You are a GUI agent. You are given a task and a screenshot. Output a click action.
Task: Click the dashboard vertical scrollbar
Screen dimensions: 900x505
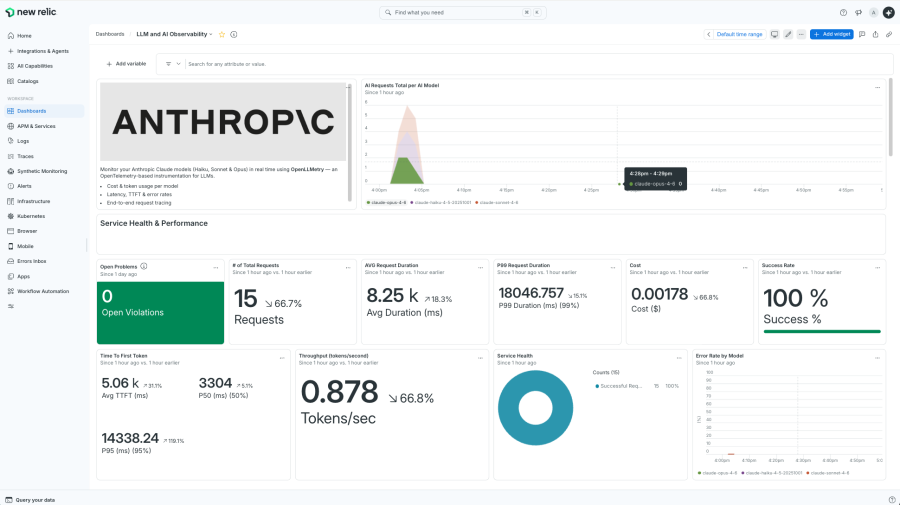[x=891, y=118]
